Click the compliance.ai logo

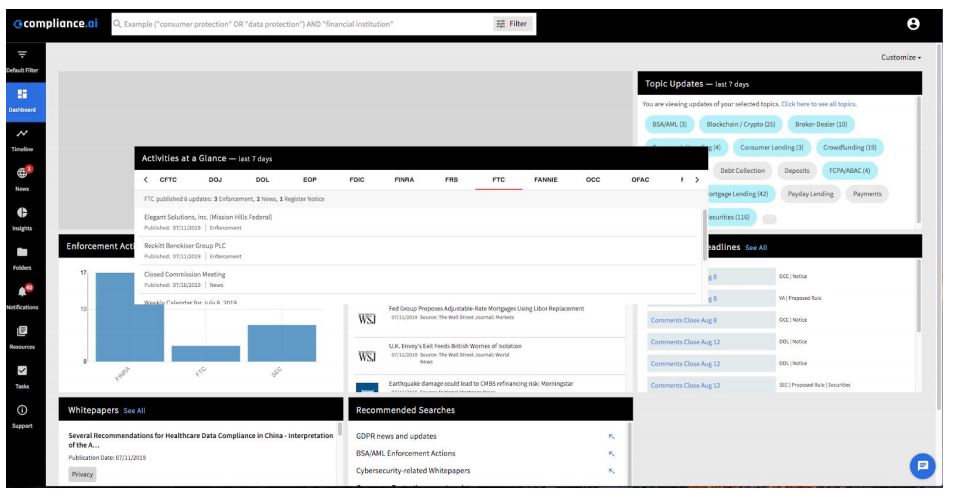[x=56, y=24]
